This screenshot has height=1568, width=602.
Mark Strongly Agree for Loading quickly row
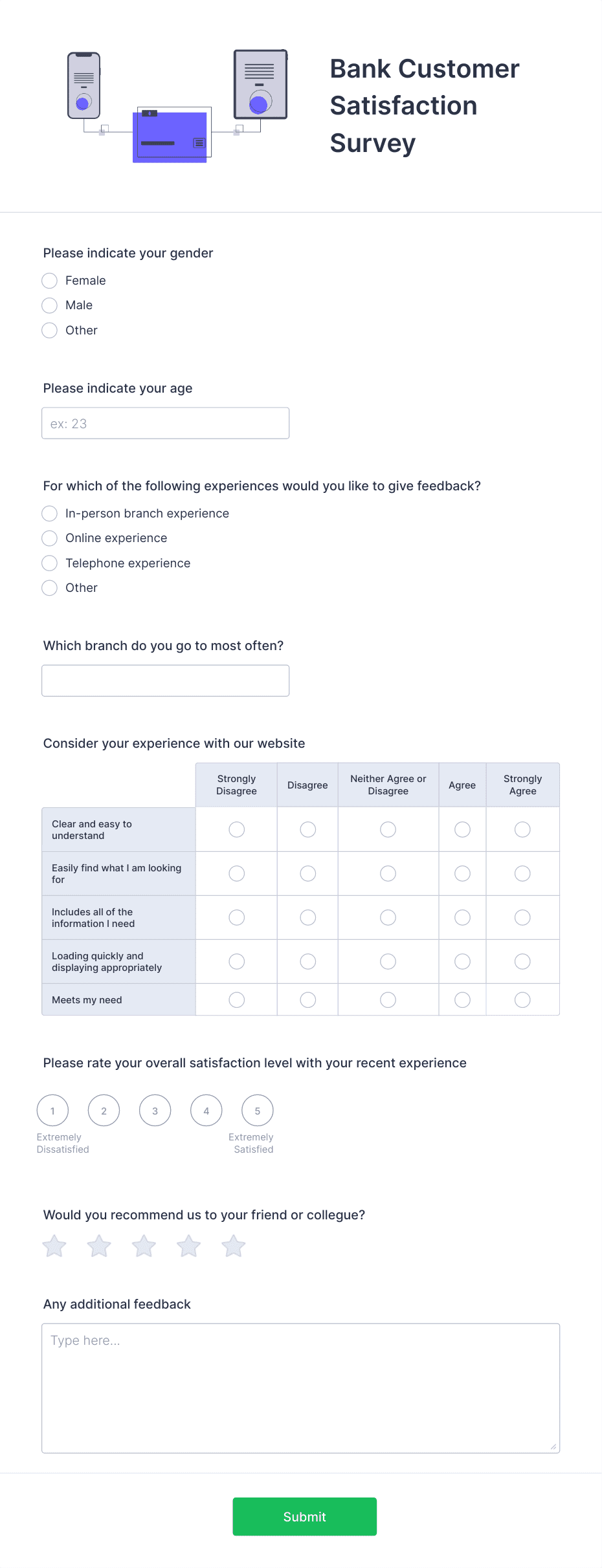pos(522,961)
